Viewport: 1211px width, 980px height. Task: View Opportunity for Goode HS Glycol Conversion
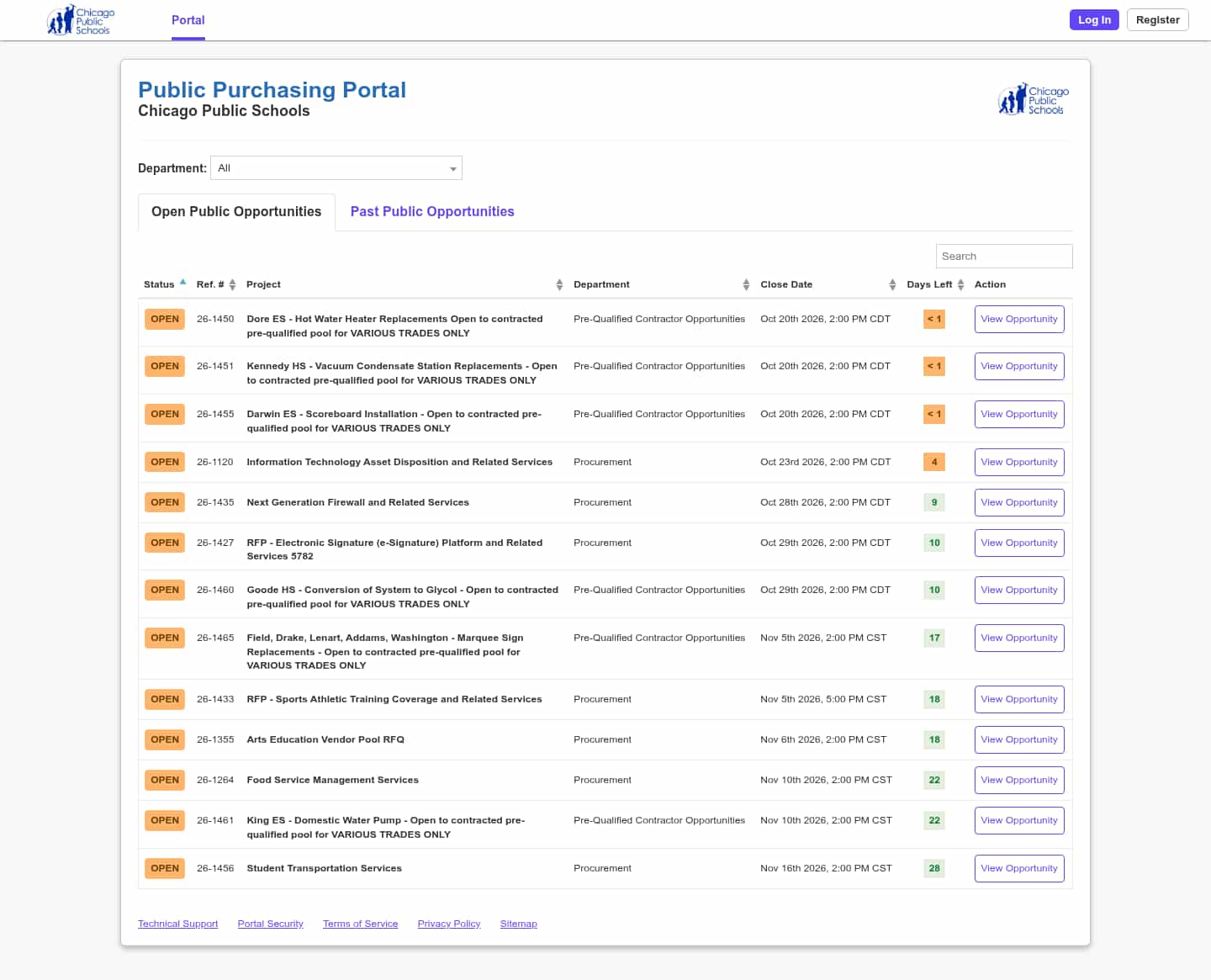point(1019,591)
